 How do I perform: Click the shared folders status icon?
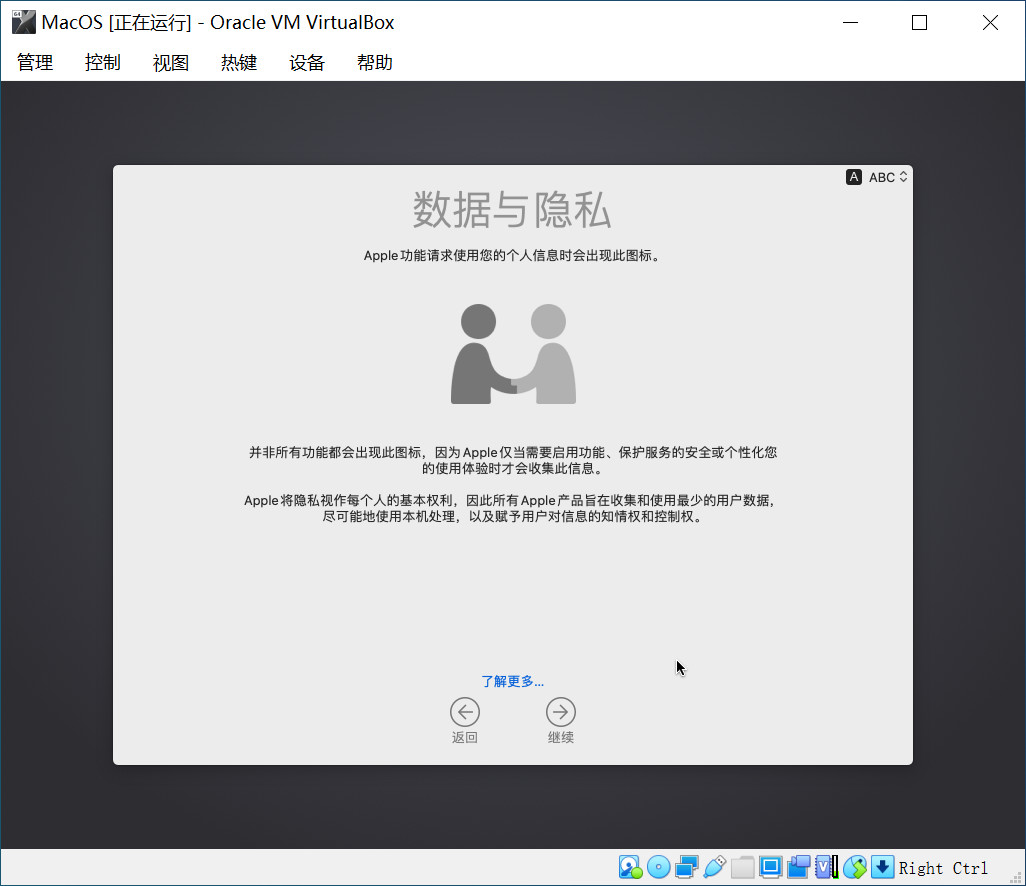point(743,868)
